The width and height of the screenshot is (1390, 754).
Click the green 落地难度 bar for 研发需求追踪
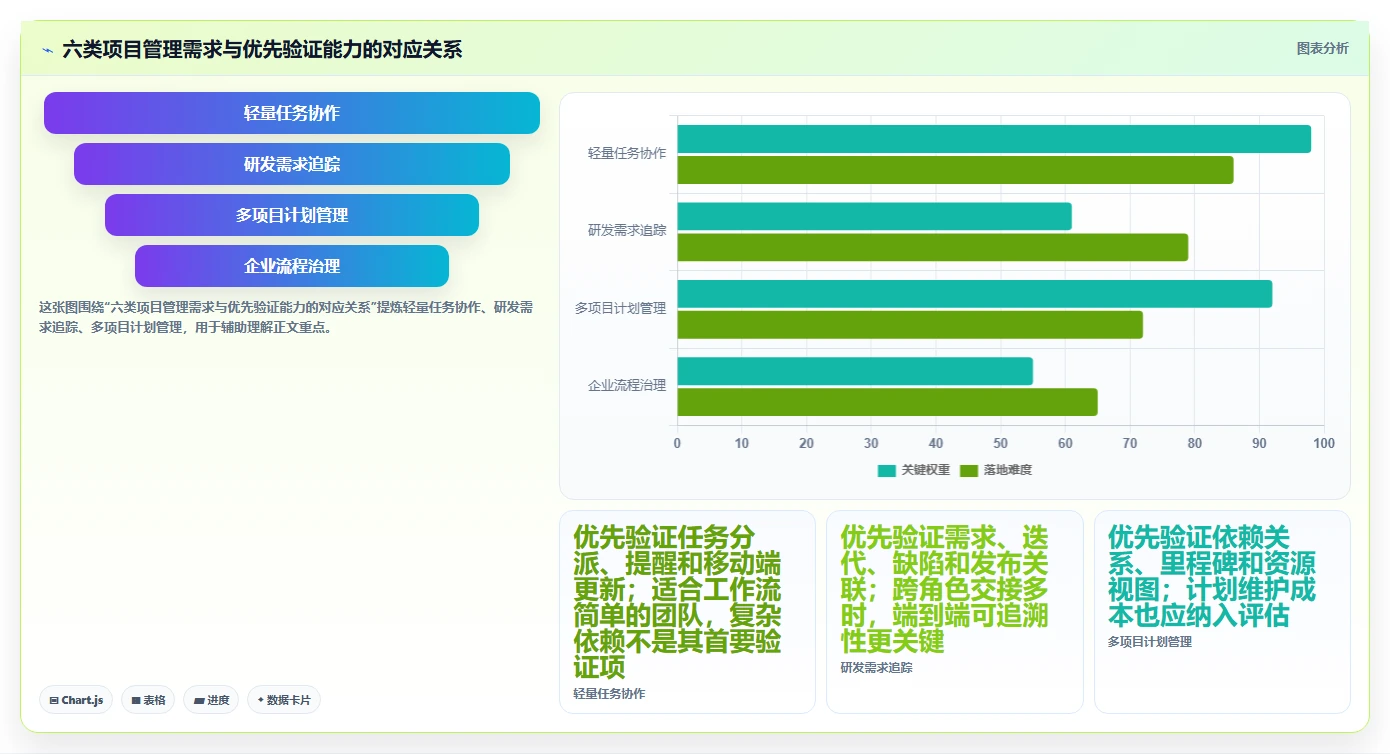coord(933,247)
